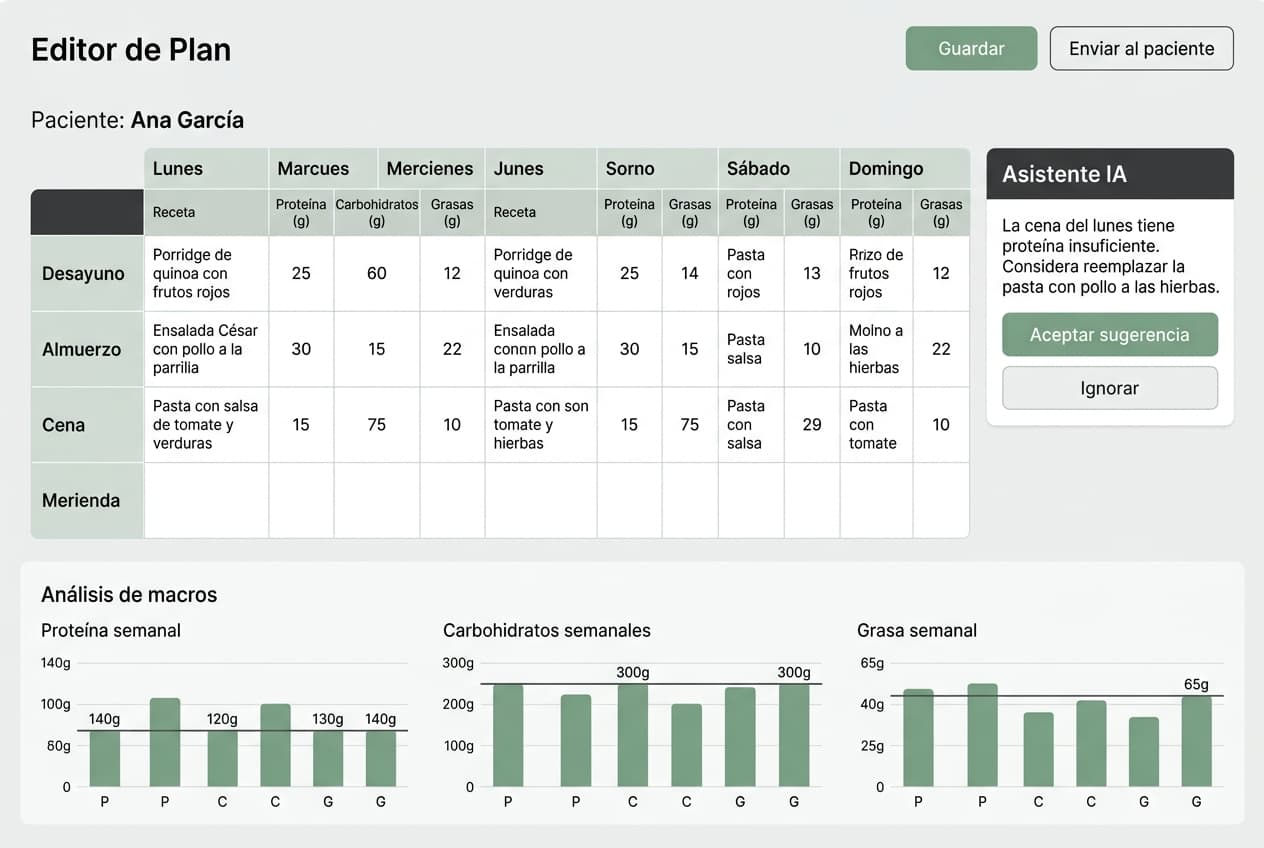Edit Lunes Cena recipe Pasta con salsa de tomate
The image size is (1264, 848).
pos(206,425)
